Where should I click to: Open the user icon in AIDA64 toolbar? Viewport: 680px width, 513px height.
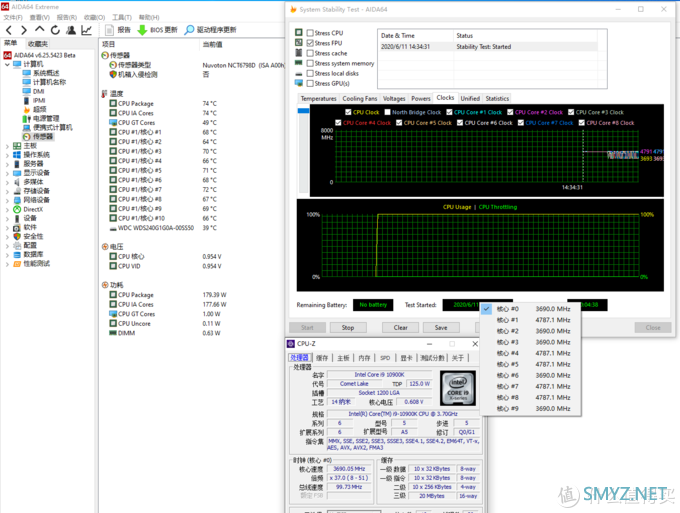71,30
